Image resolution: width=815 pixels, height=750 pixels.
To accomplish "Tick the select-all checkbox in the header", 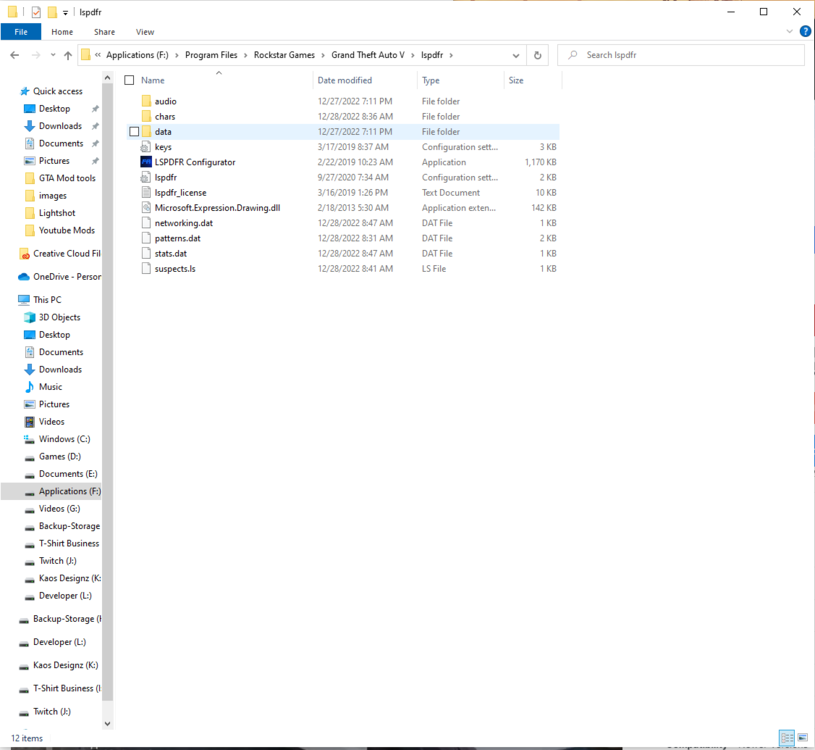I will pos(129,80).
